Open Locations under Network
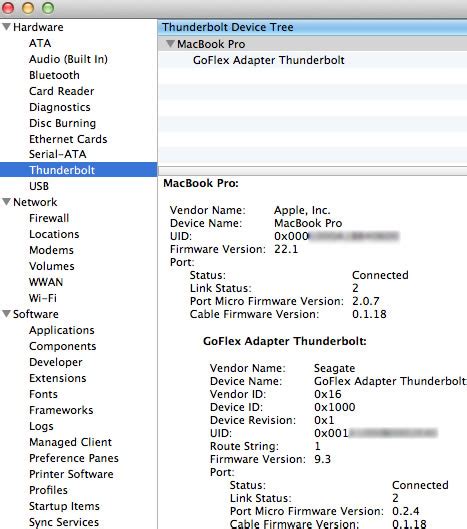 pyautogui.click(x=54, y=234)
